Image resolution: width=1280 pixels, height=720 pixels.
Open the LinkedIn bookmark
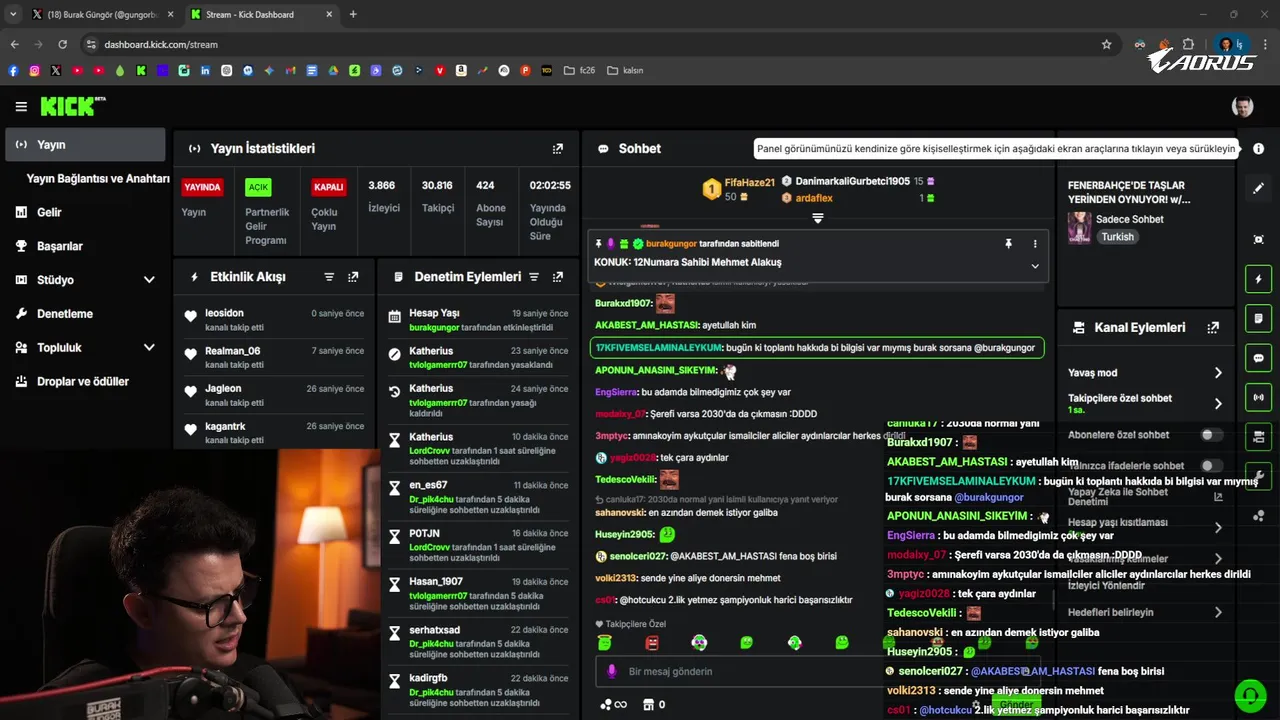(205, 71)
